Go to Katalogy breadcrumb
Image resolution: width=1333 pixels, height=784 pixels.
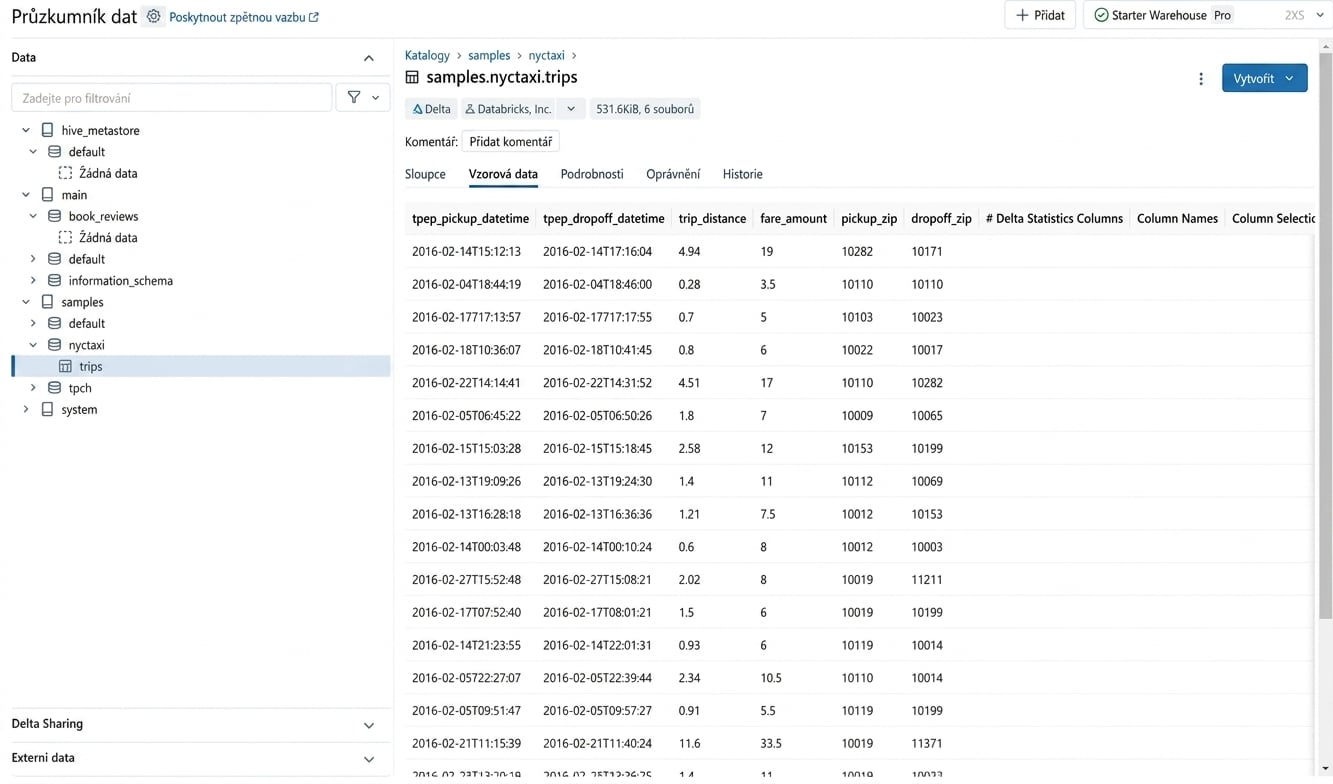(427, 55)
